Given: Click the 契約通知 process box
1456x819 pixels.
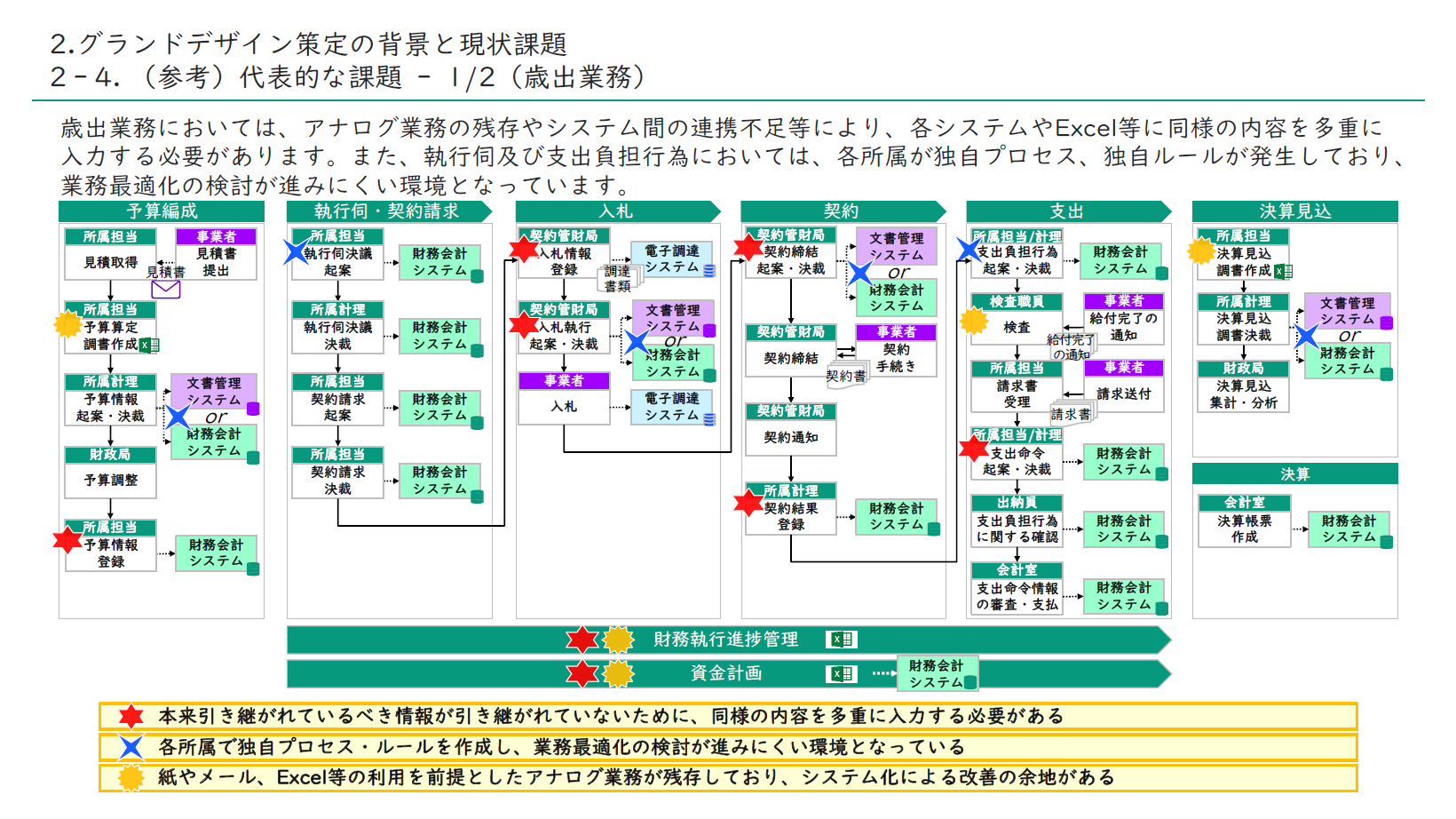Looking at the screenshot, I should [790, 438].
